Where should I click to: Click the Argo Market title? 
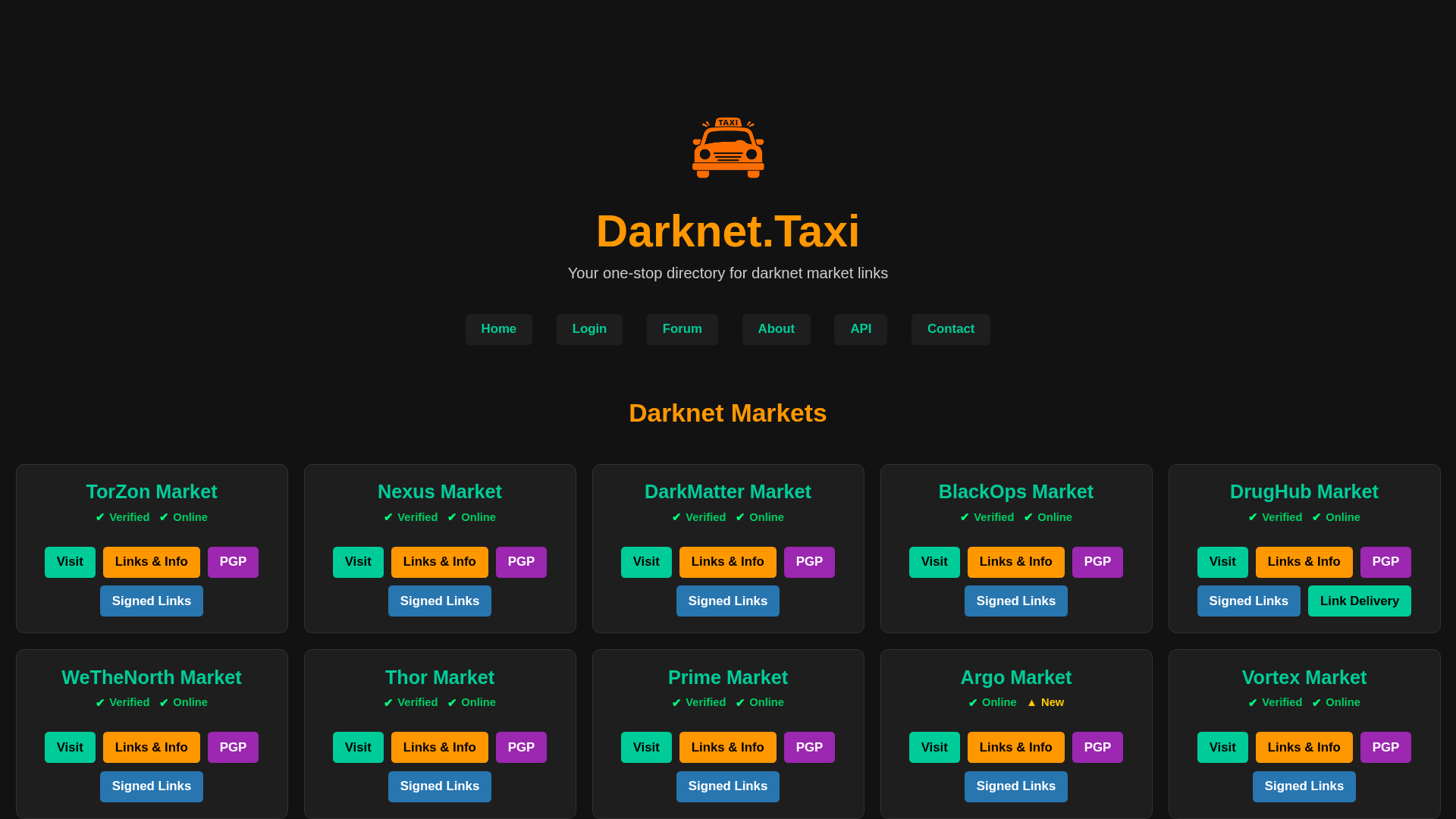pyautogui.click(x=1016, y=677)
